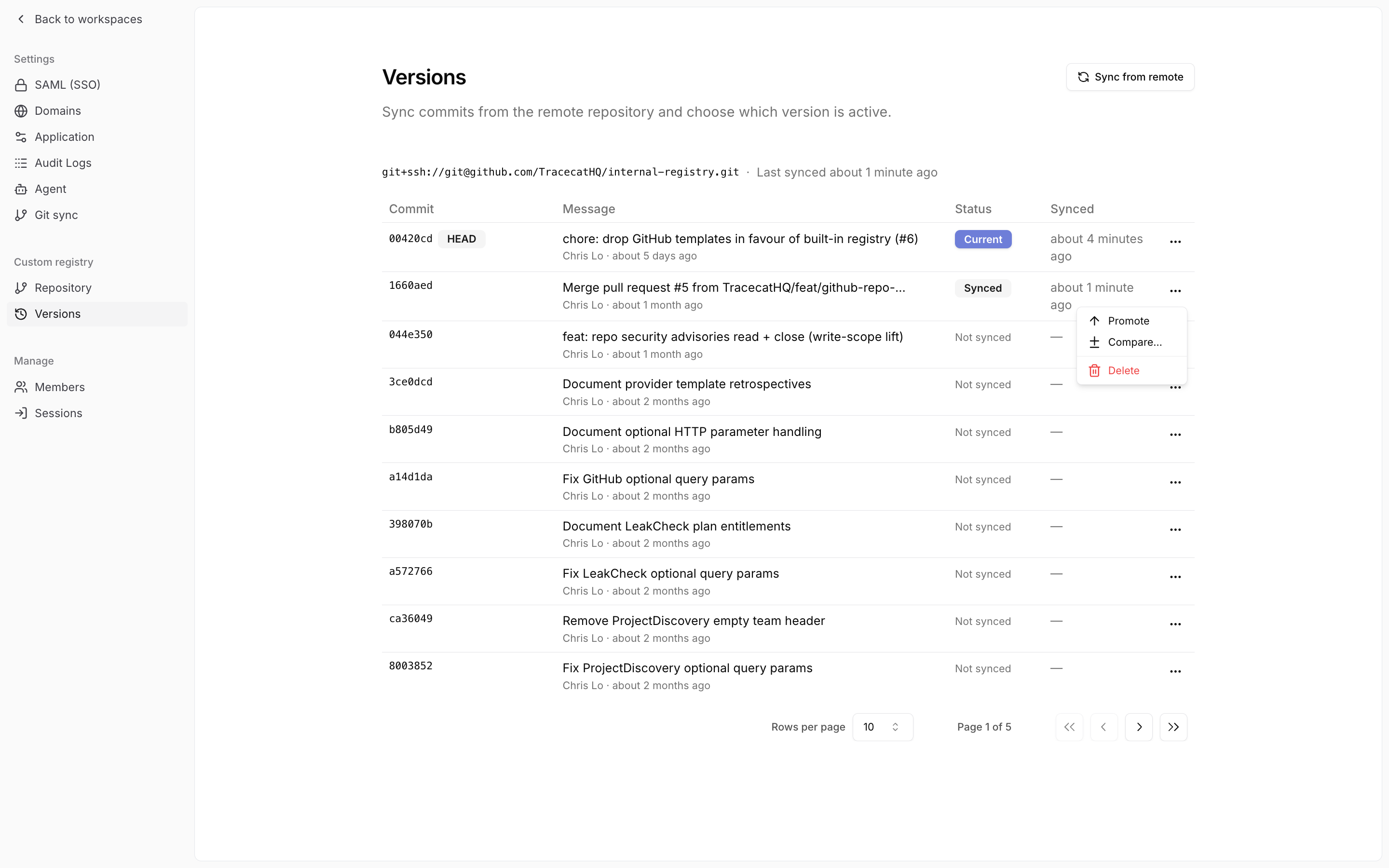Viewport: 1389px width, 868px height.
Task: Click the Synced column header
Action: tap(1072, 209)
